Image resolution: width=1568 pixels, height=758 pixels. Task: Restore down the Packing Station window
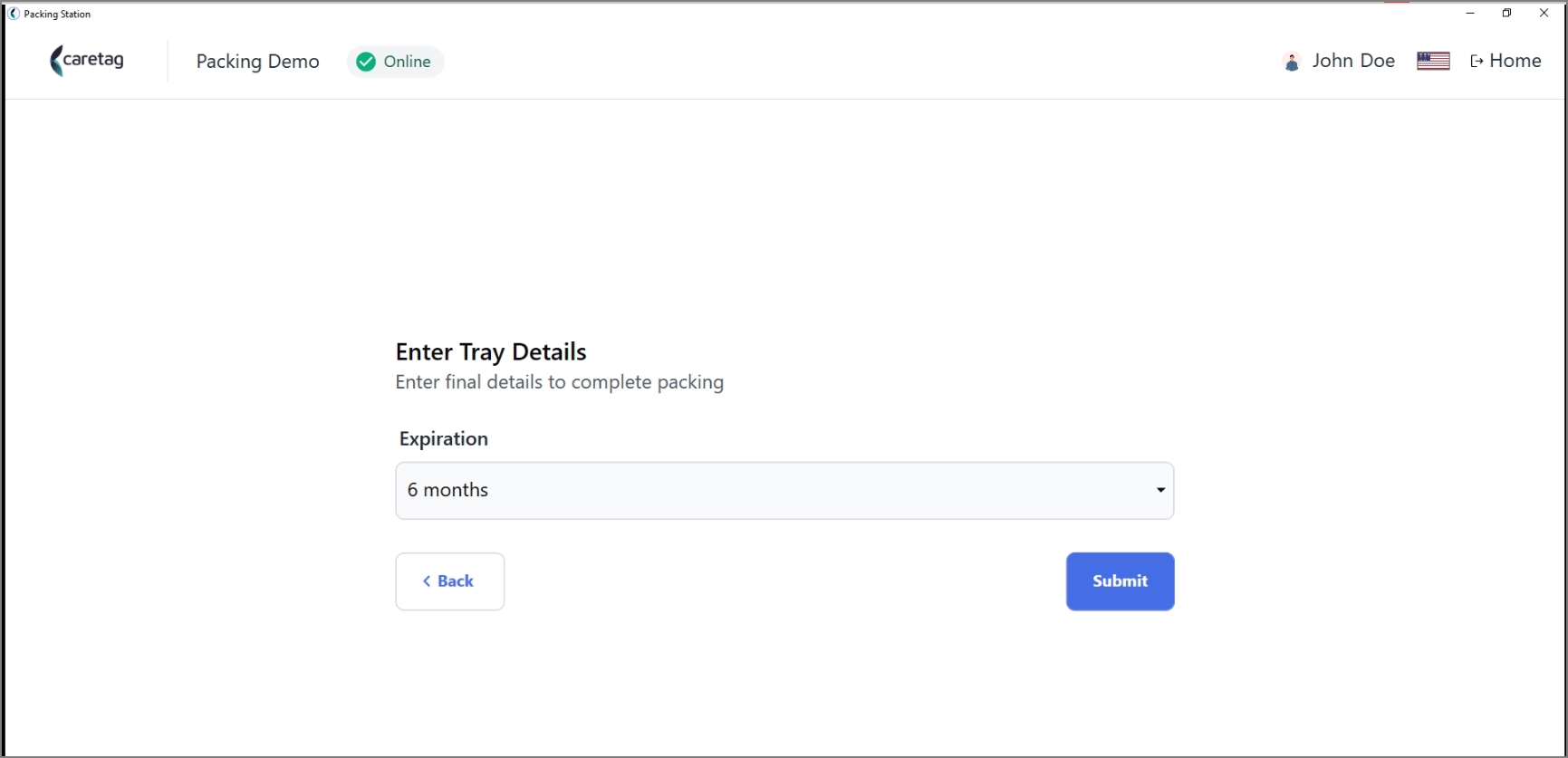pyautogui.click(x=1507, y=14)
